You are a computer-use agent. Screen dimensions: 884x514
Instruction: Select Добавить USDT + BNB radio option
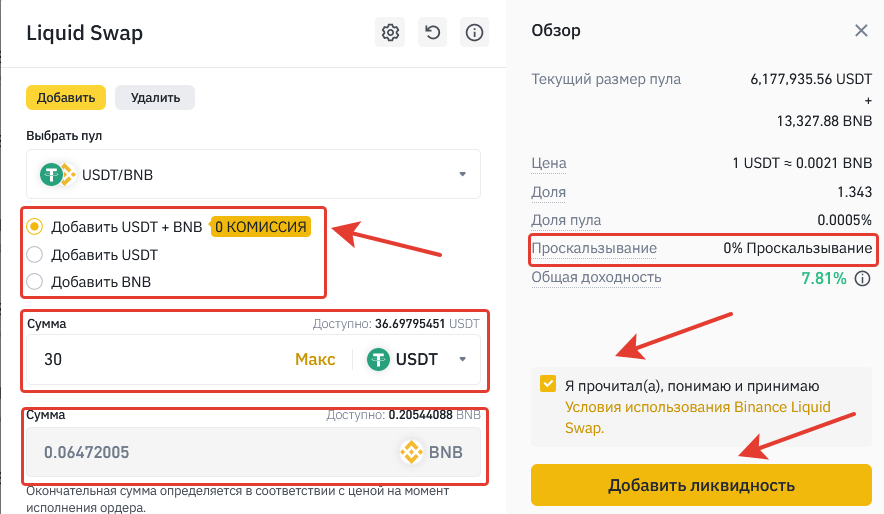[x=34, y=227]
